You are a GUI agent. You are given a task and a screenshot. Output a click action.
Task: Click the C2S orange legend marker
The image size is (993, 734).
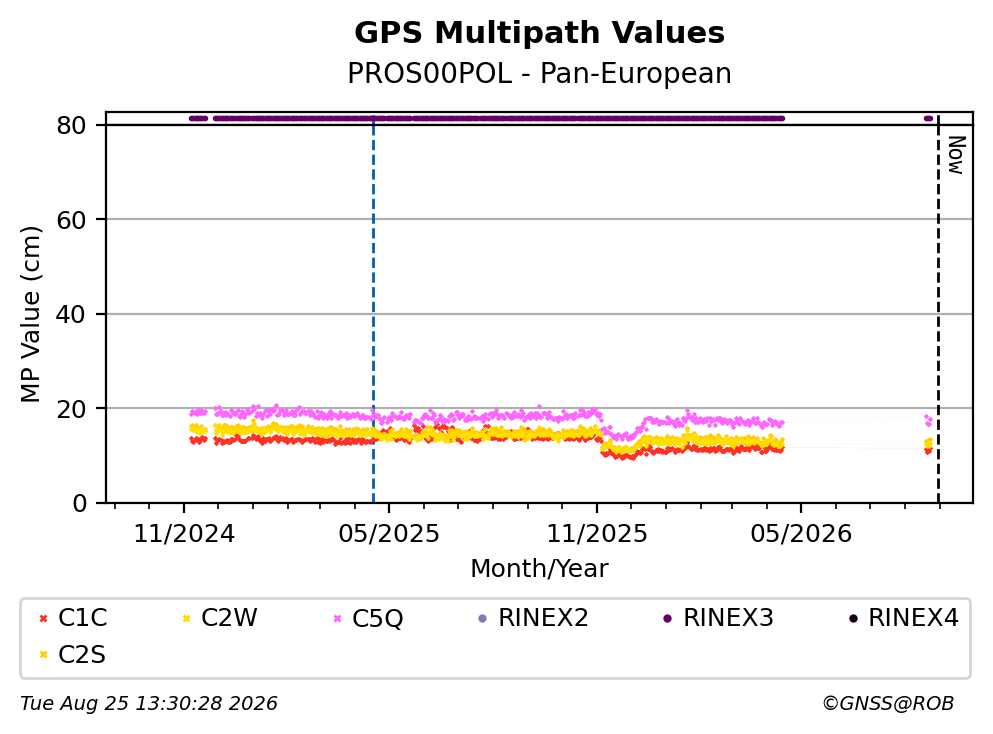pos(43,655)
